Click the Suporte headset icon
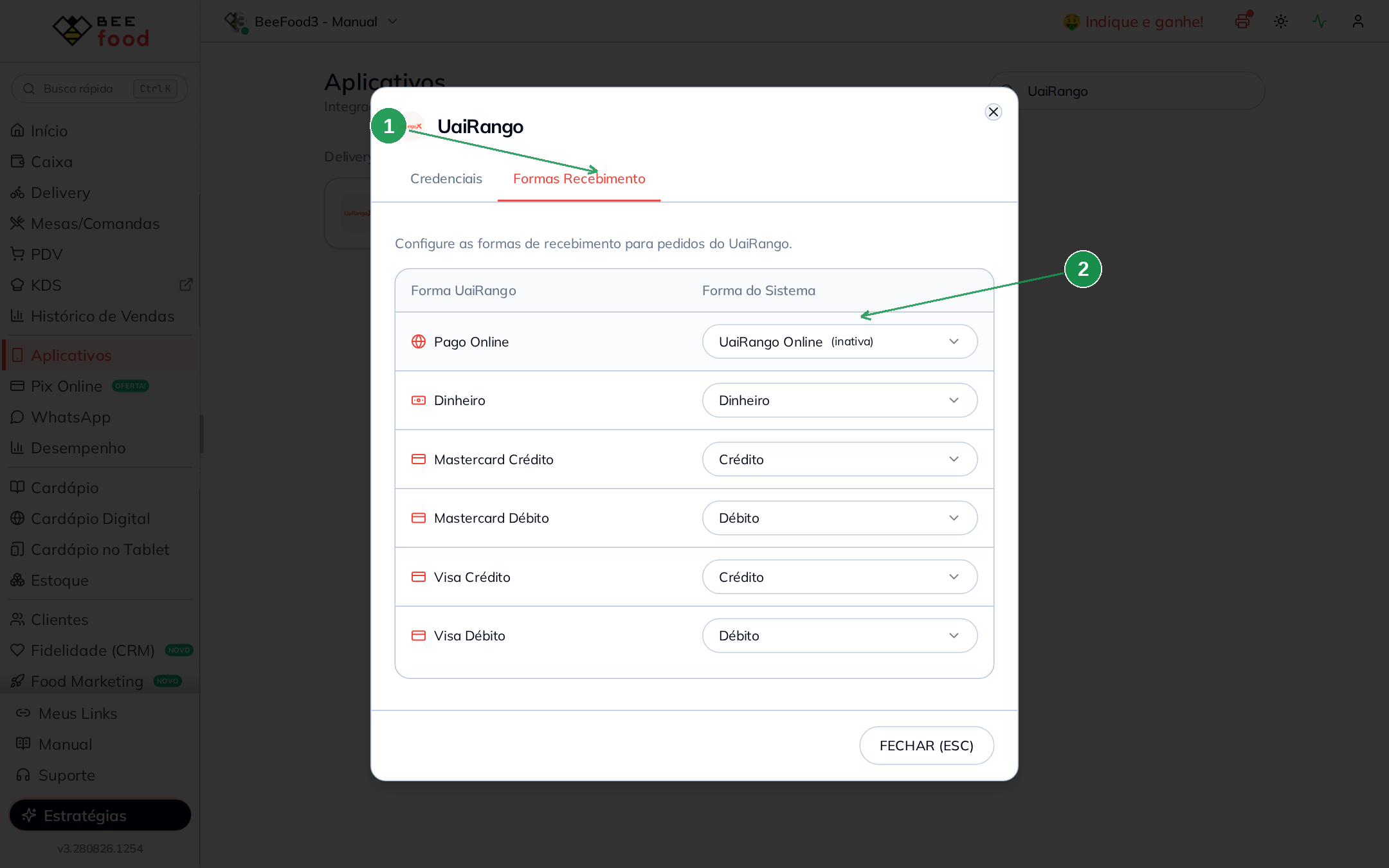The width and height of the screenshot is (1389, 868). click(x=23, y=775)
